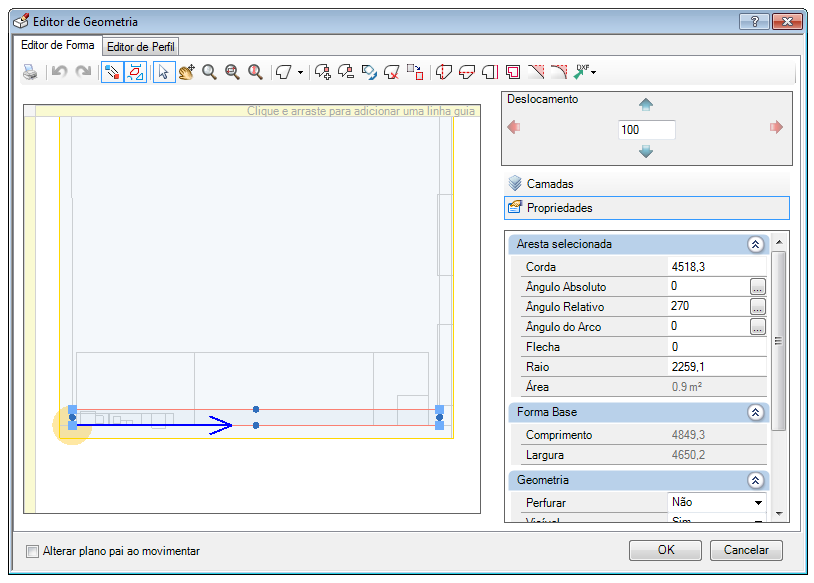Redo the geometry edit
814x583 pixels.
click(x=83, y=72)
